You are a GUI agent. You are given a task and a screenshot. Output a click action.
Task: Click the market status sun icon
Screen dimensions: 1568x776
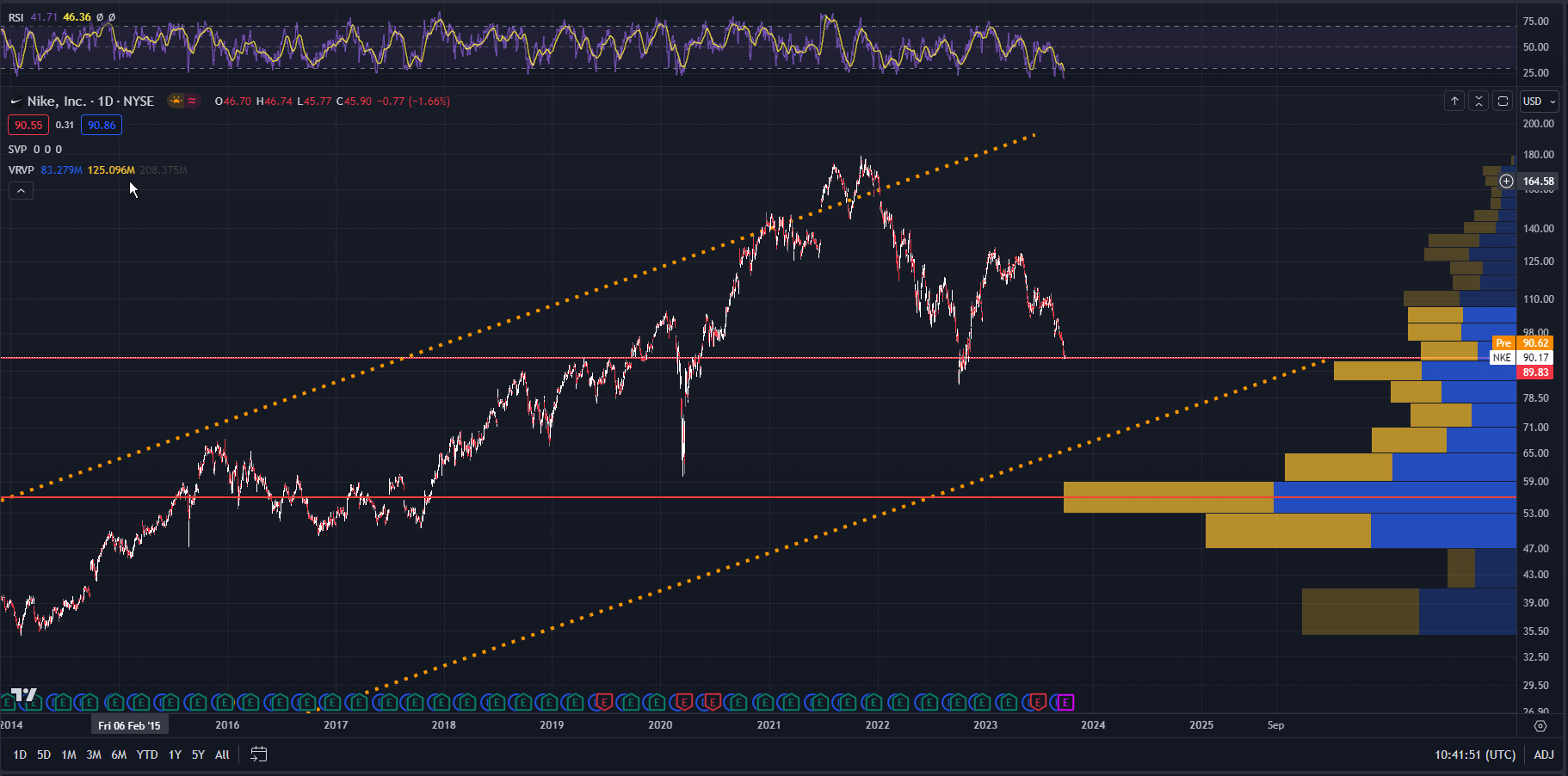coord(176,101)
